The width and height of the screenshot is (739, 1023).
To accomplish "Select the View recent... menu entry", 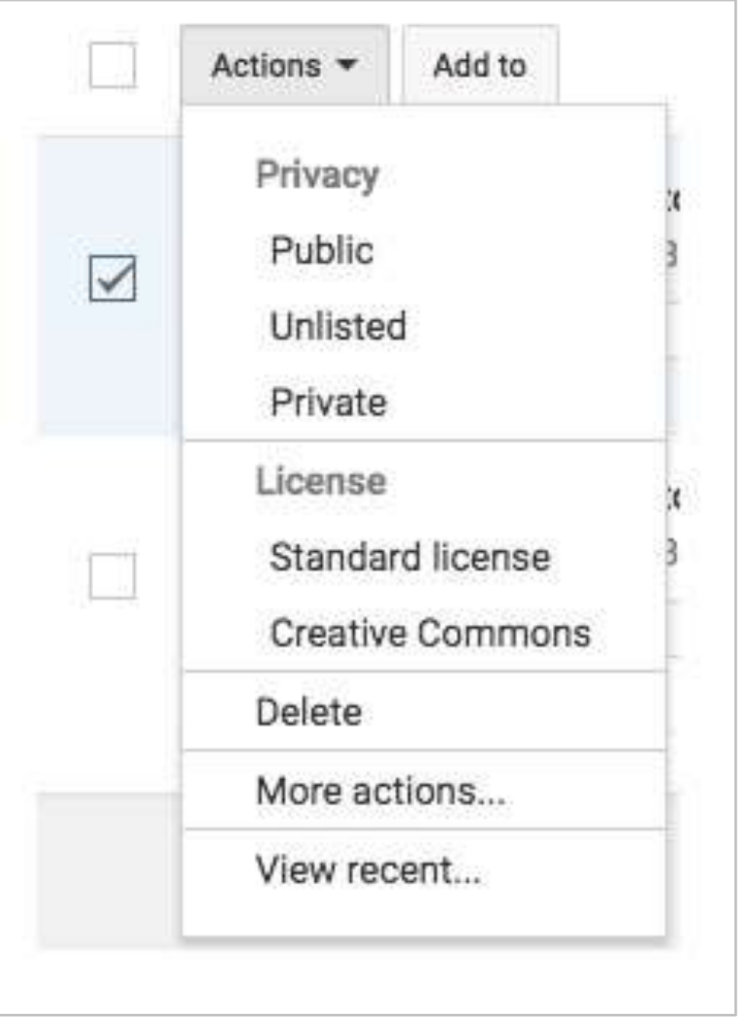I will [368, 870].
